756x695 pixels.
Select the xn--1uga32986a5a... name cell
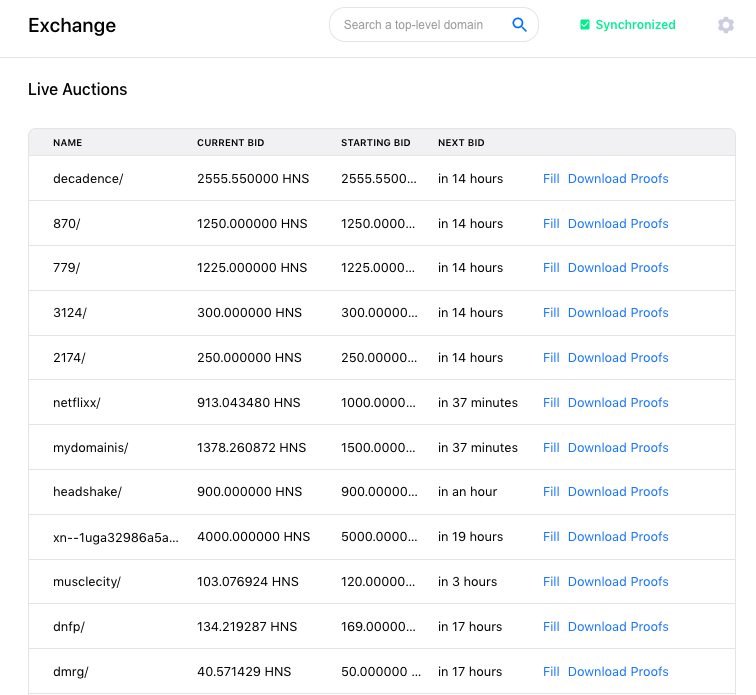point(116,537)
